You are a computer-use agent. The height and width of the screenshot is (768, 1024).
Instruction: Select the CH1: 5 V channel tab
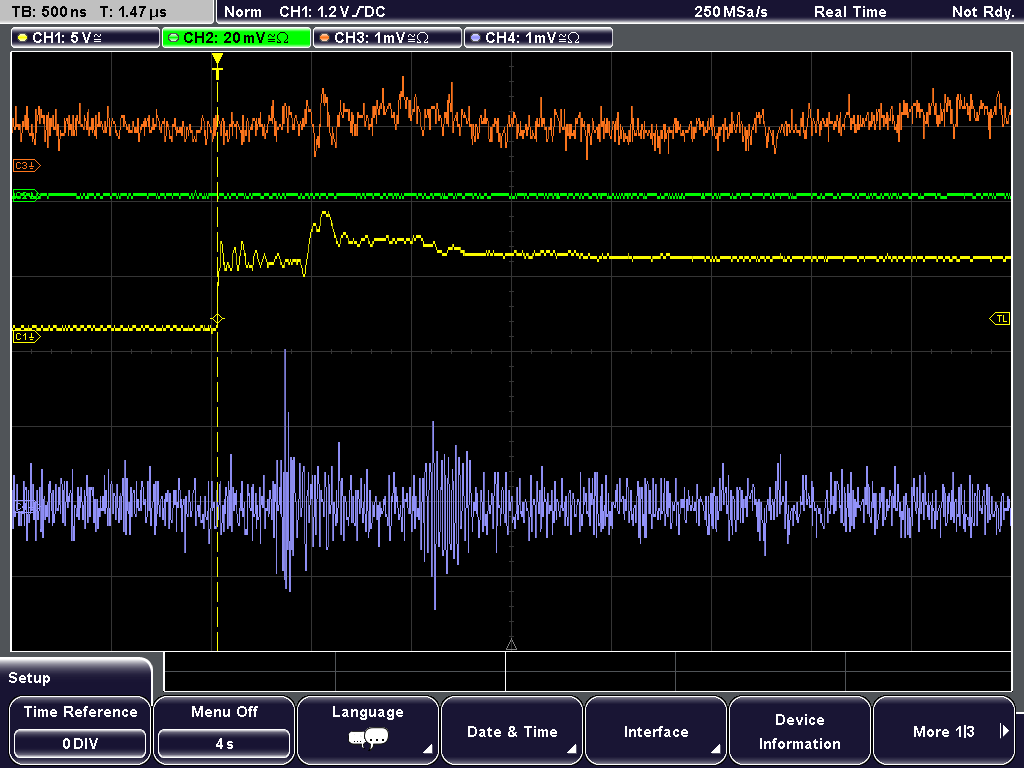click(86, 38)
